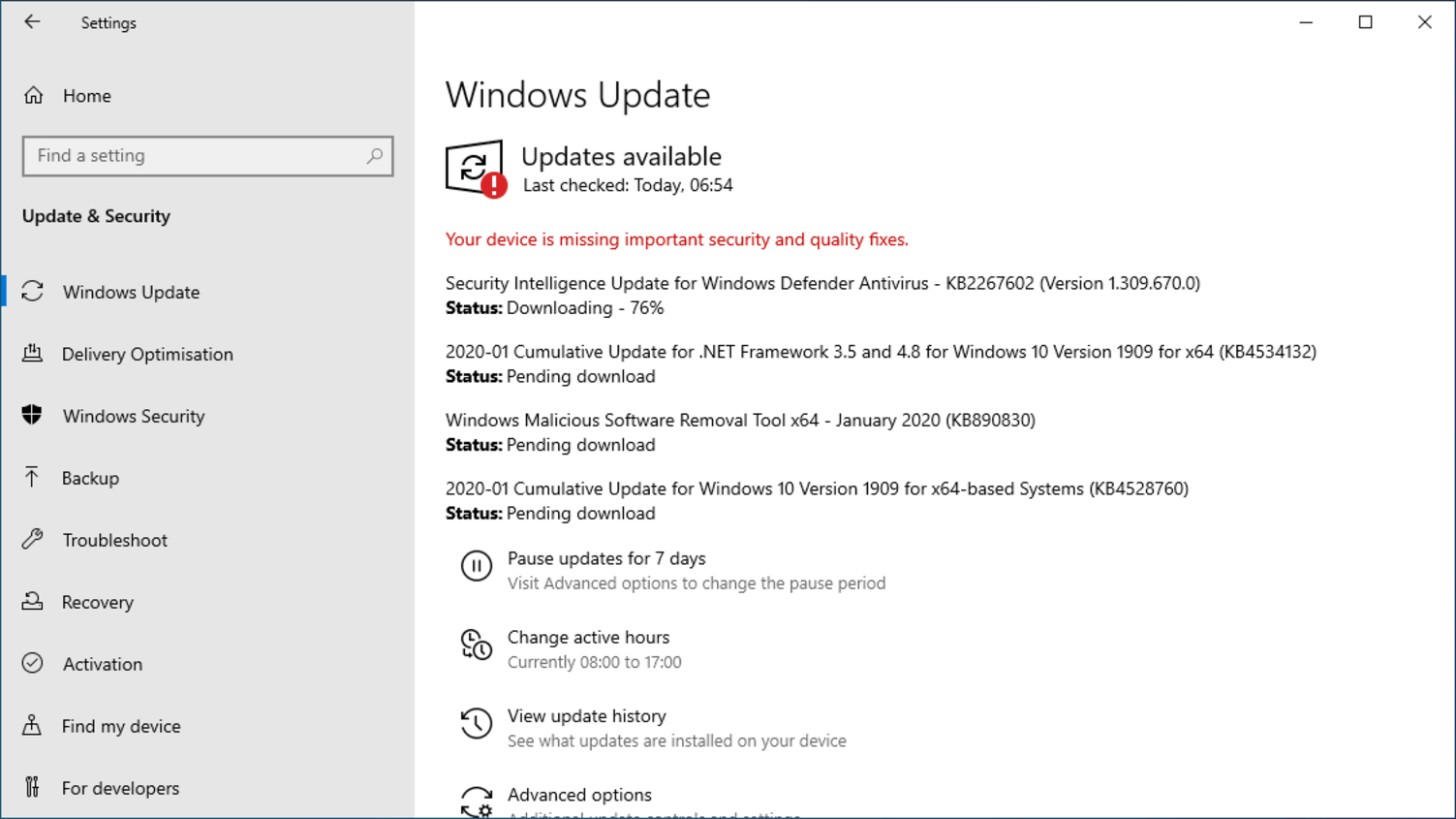Image resolution: width=1456 pixels, height=819 pixels.
Task: Click the Cumulative Update KB4528760 entry
Action: tap(817, 488)
